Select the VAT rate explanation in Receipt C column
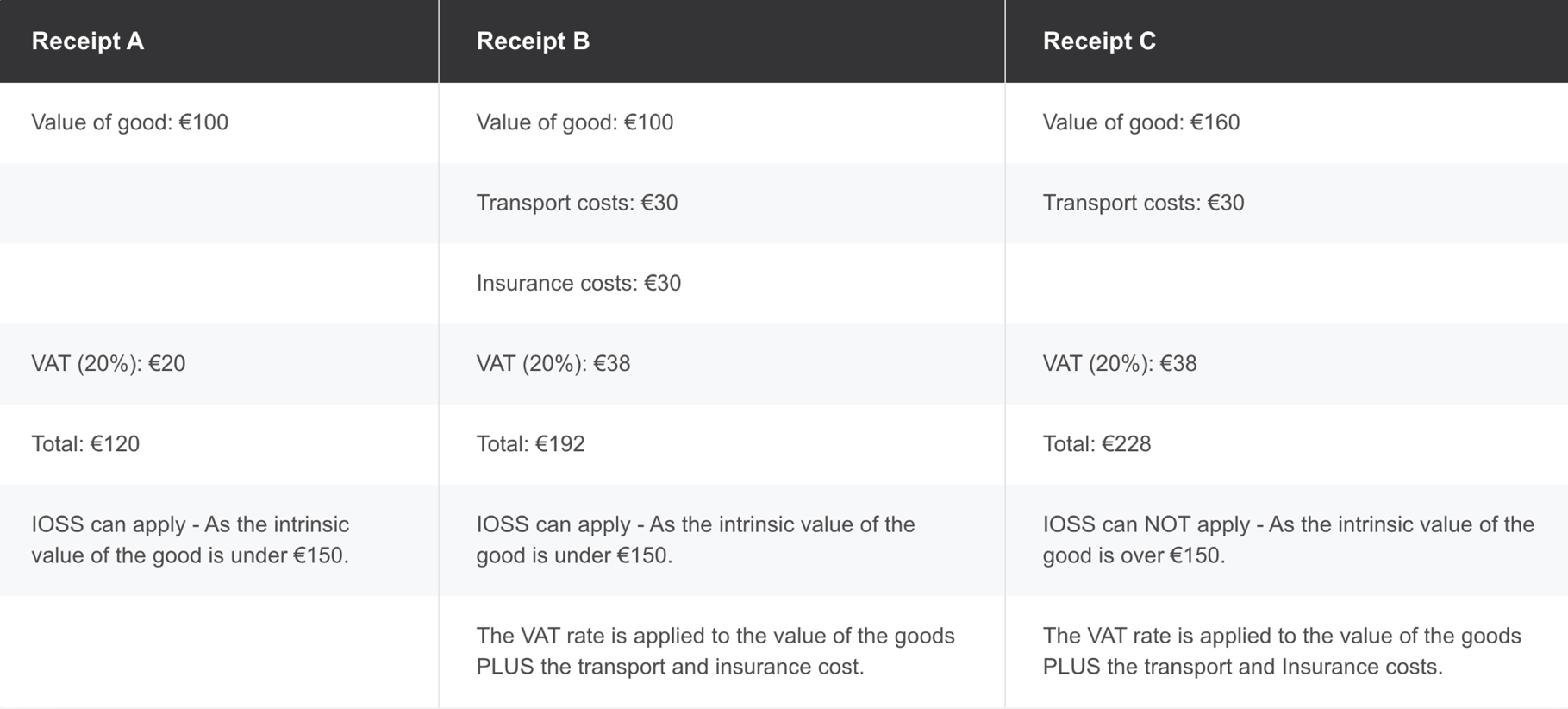This screenshot has height=709, width=1568. pyautogui.click(x=1281, y=651)
